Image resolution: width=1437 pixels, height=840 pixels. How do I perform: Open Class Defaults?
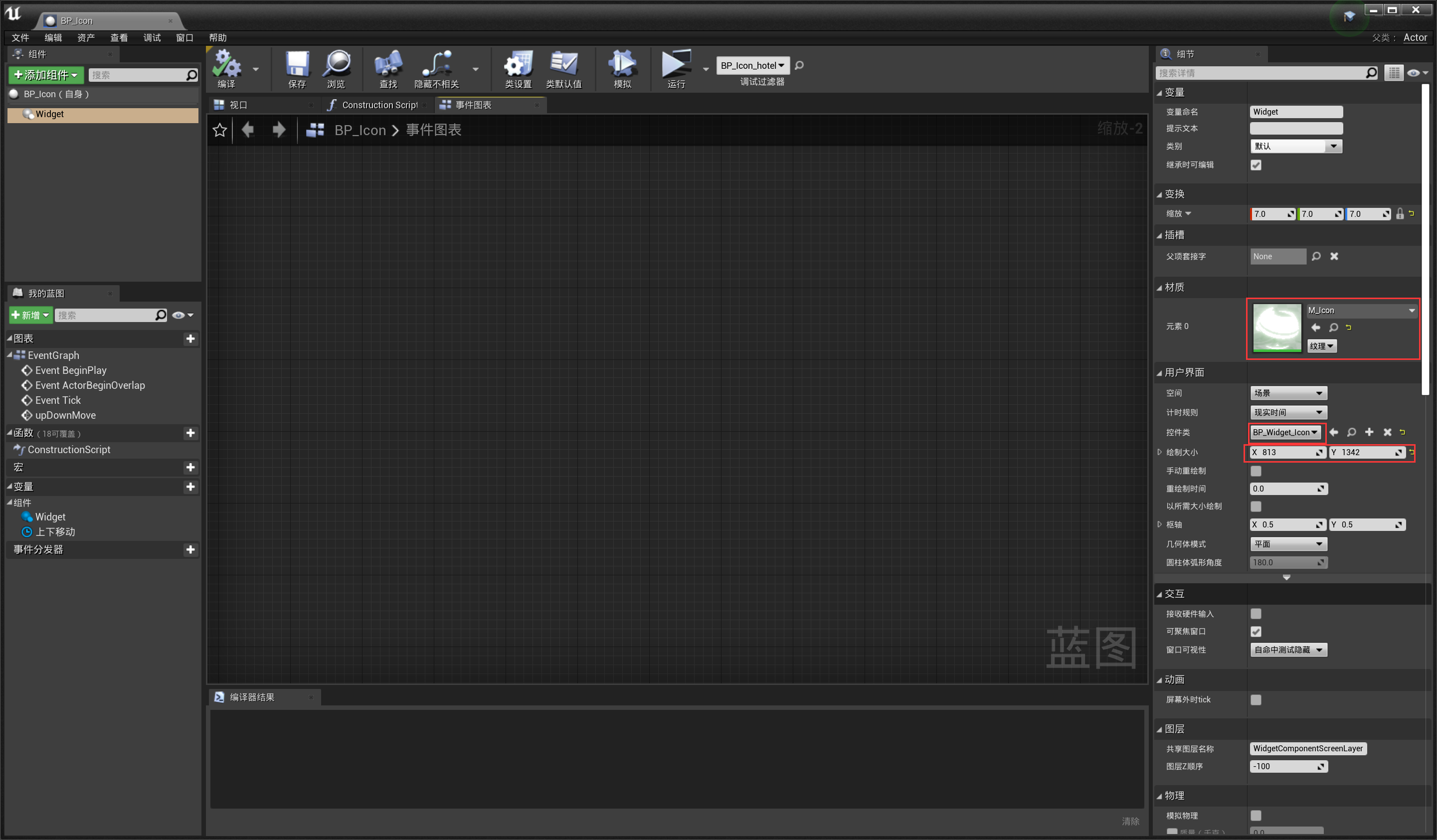coord(564,68)
